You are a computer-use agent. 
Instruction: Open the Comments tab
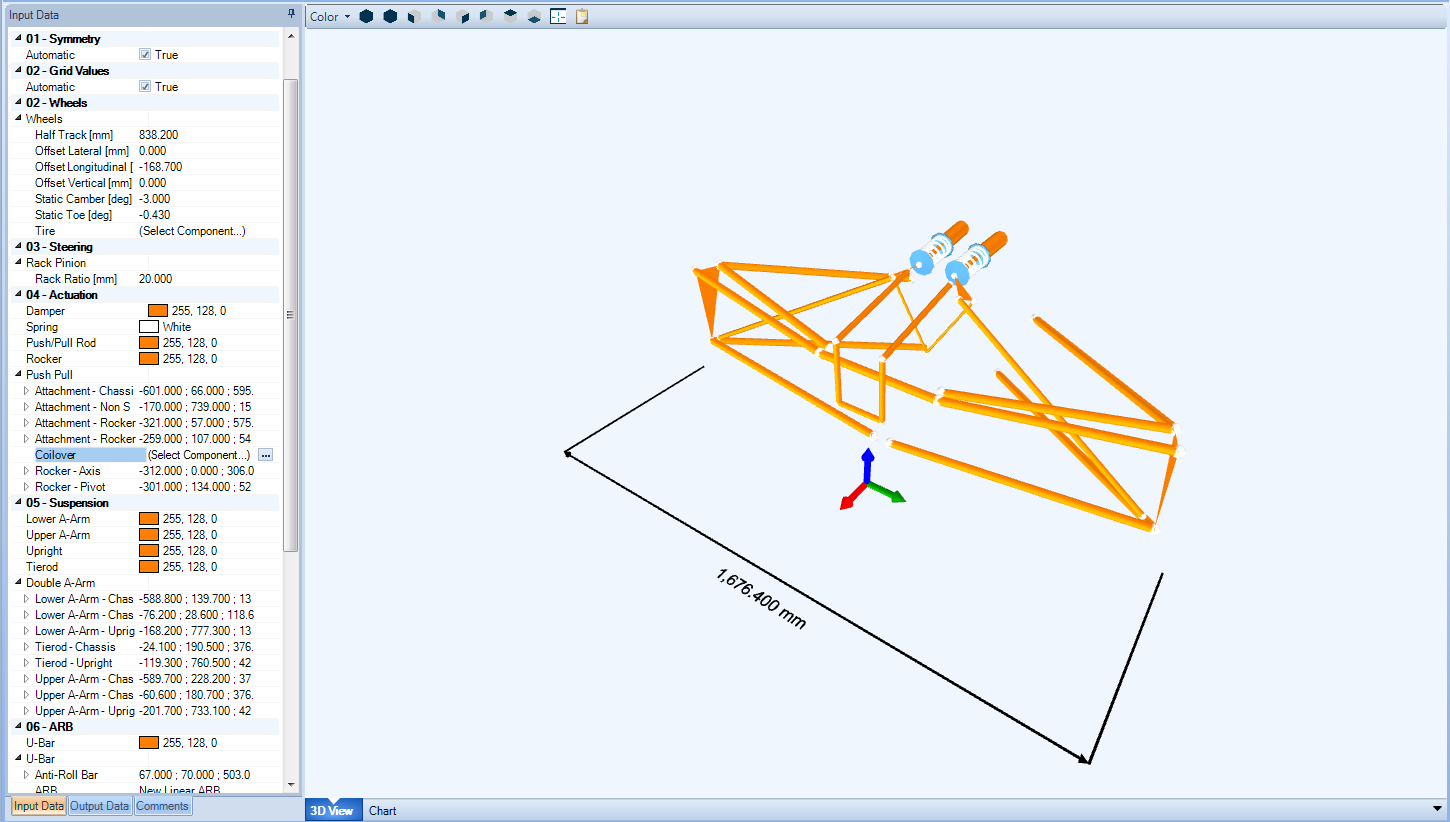[162, 806]
